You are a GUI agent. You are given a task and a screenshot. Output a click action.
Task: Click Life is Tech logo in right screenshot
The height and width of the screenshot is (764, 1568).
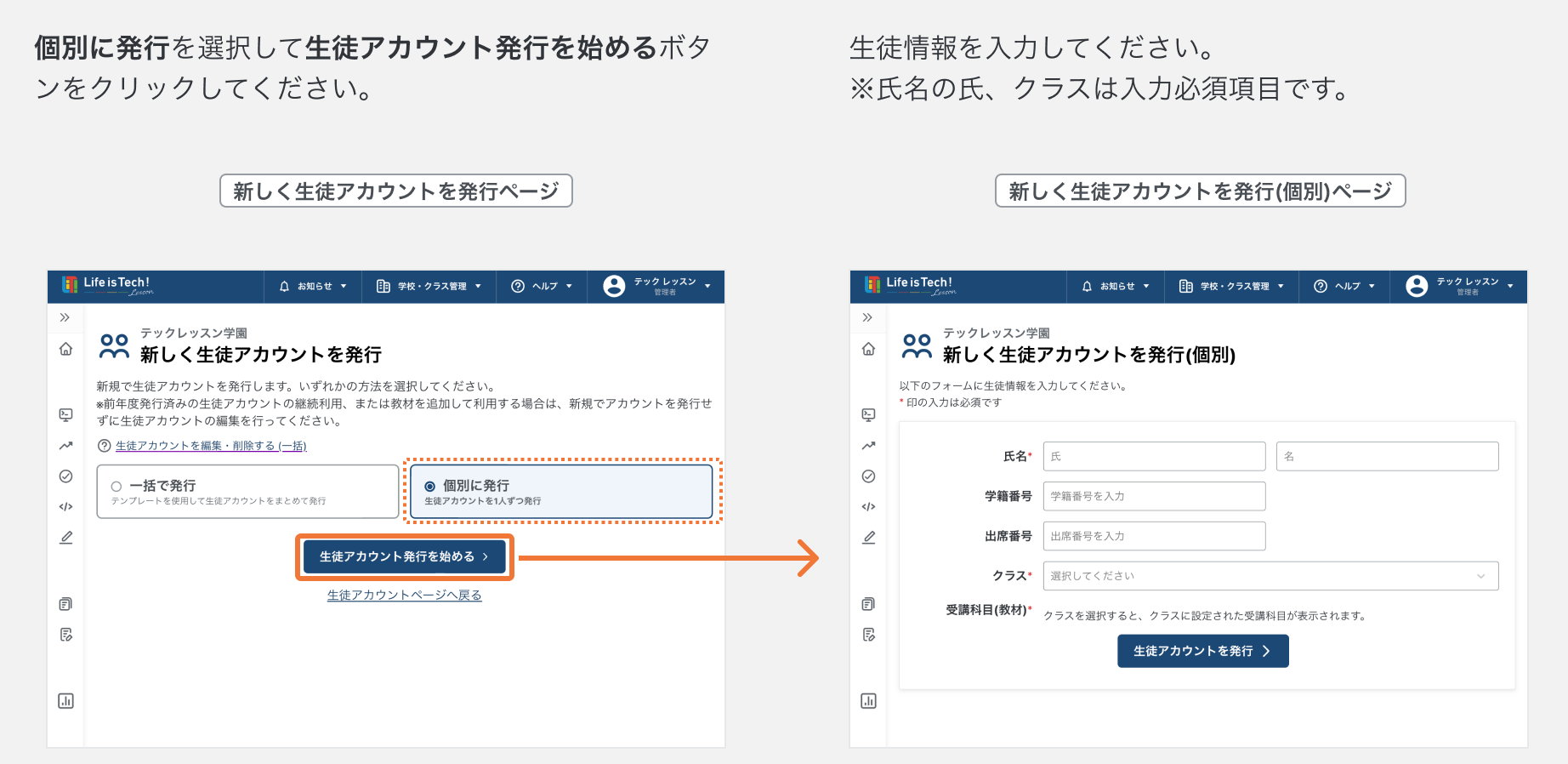[x=910, y=286]
